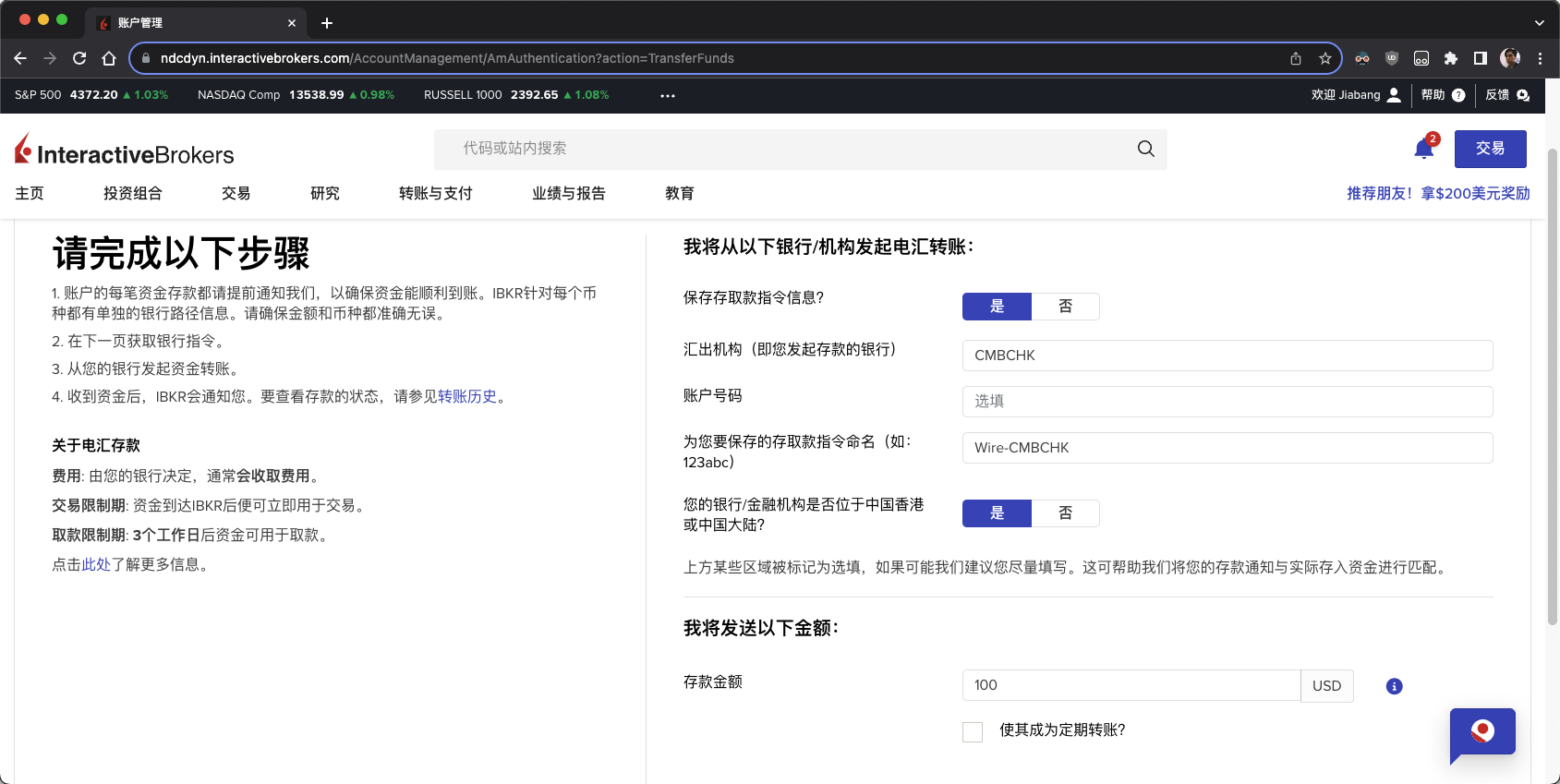Open the 转账历史 link
The image size is (1560, 784).
(x=467, y=396)
